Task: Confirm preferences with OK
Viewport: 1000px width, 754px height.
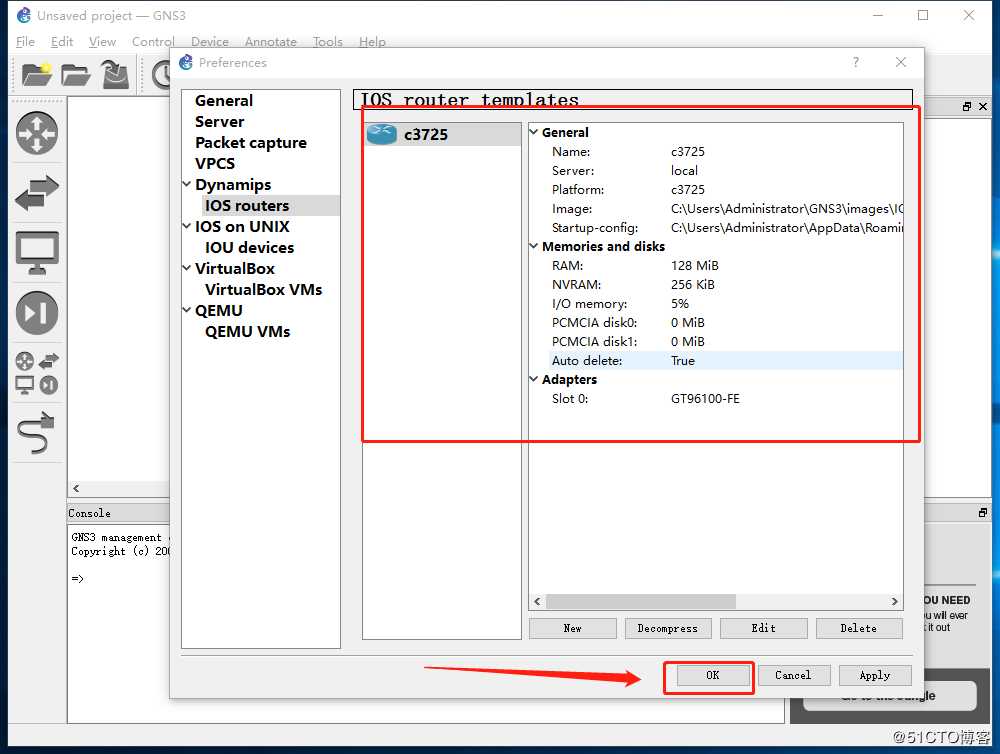Action: (712, 675)
